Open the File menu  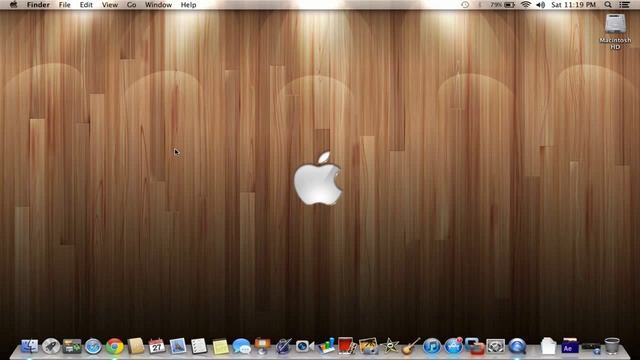click(x=64, y=5)
